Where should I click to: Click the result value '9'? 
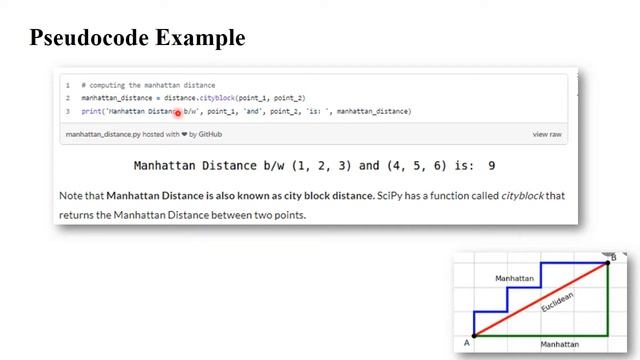(491, 165)
